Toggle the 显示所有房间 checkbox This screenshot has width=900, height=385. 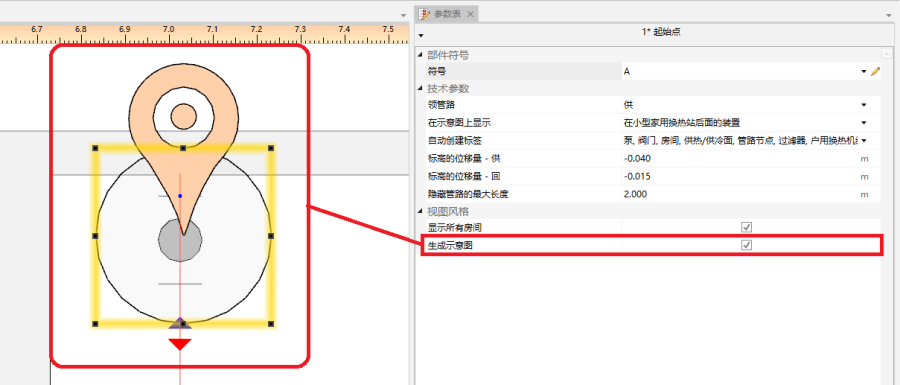click(x=746, y=227)
